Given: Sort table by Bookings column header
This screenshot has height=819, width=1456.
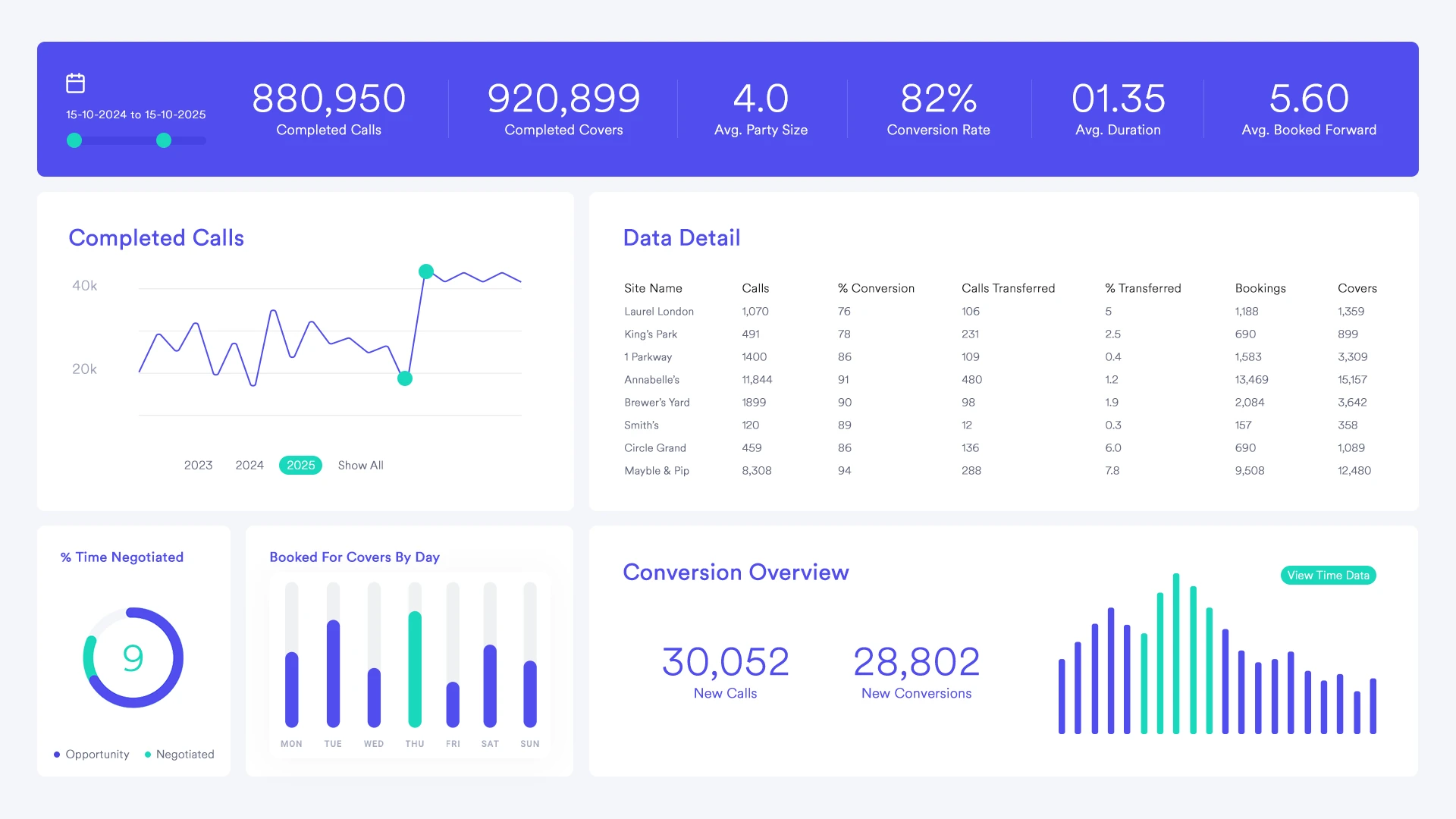Looking at the screenshot, I should (1260, 288).
